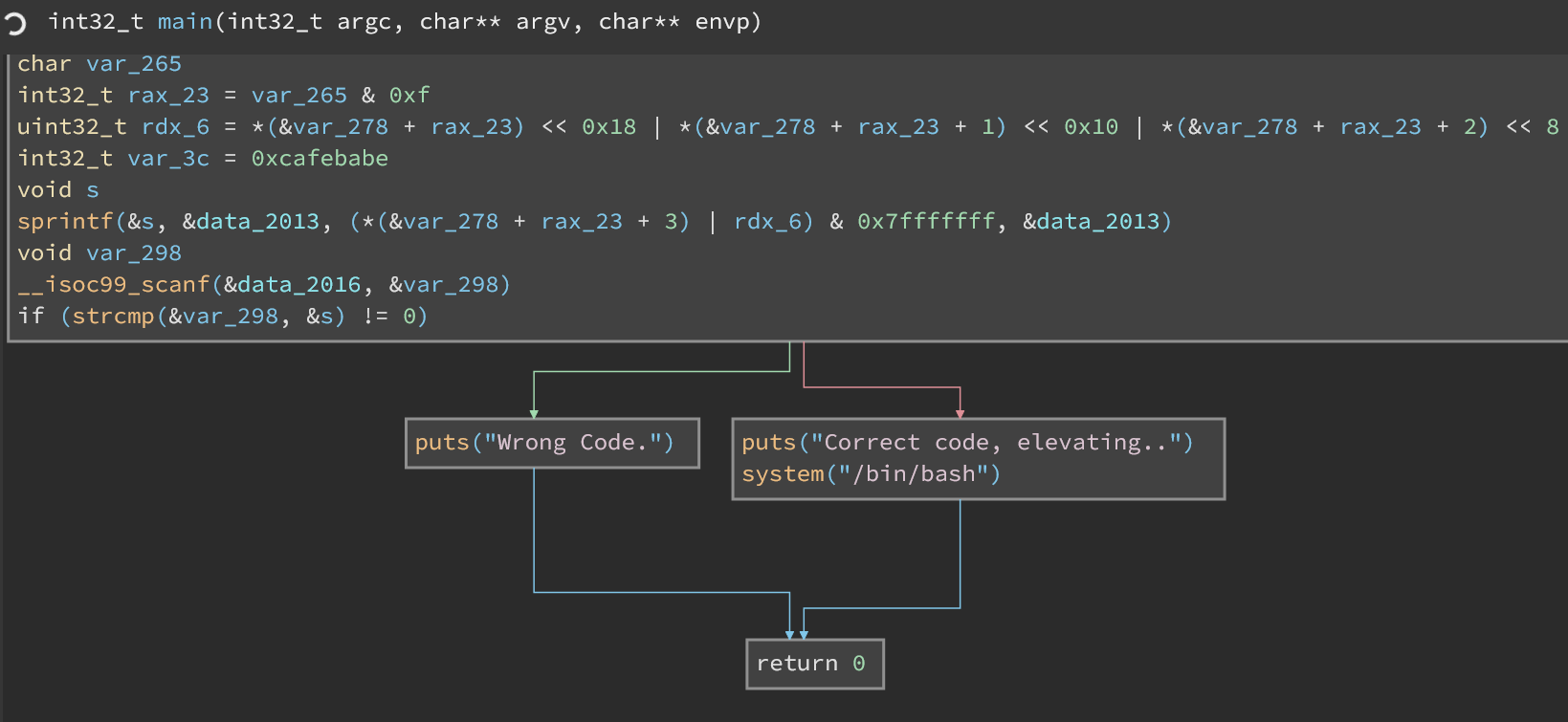
Task: Select the "/bin/bash" string argument
Action: point(914,474)
